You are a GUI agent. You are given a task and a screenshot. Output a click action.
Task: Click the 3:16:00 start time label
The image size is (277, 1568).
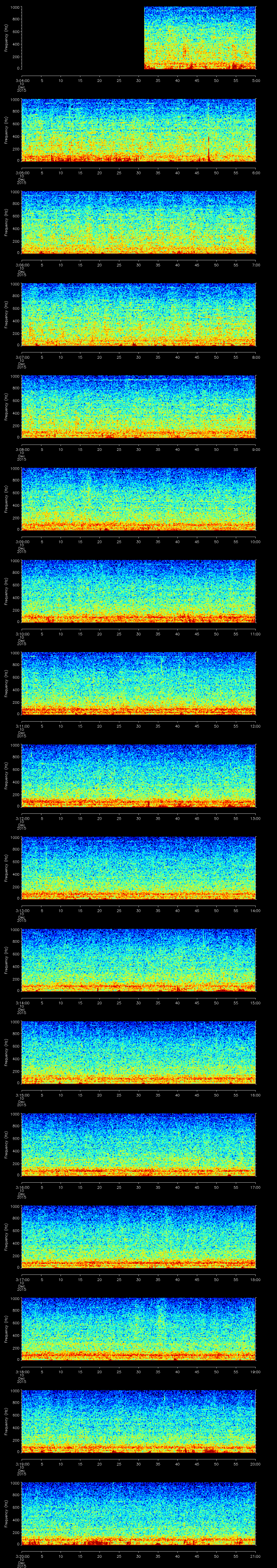pos(22,1187)
